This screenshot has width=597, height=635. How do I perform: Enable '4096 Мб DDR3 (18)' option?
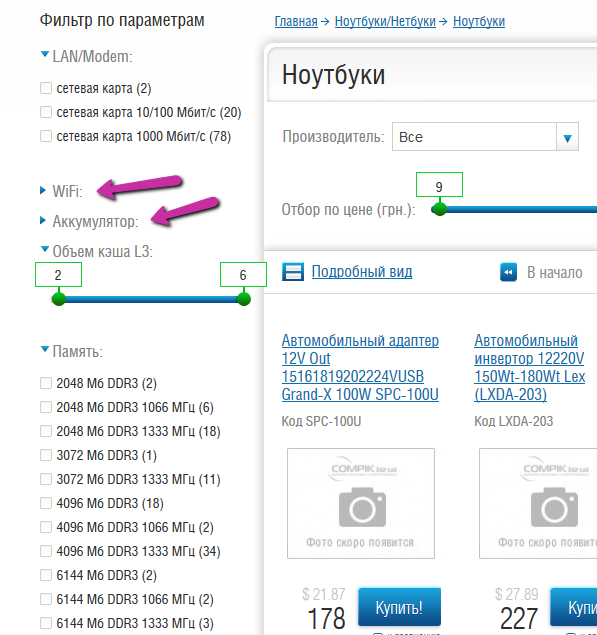[46, 503]
